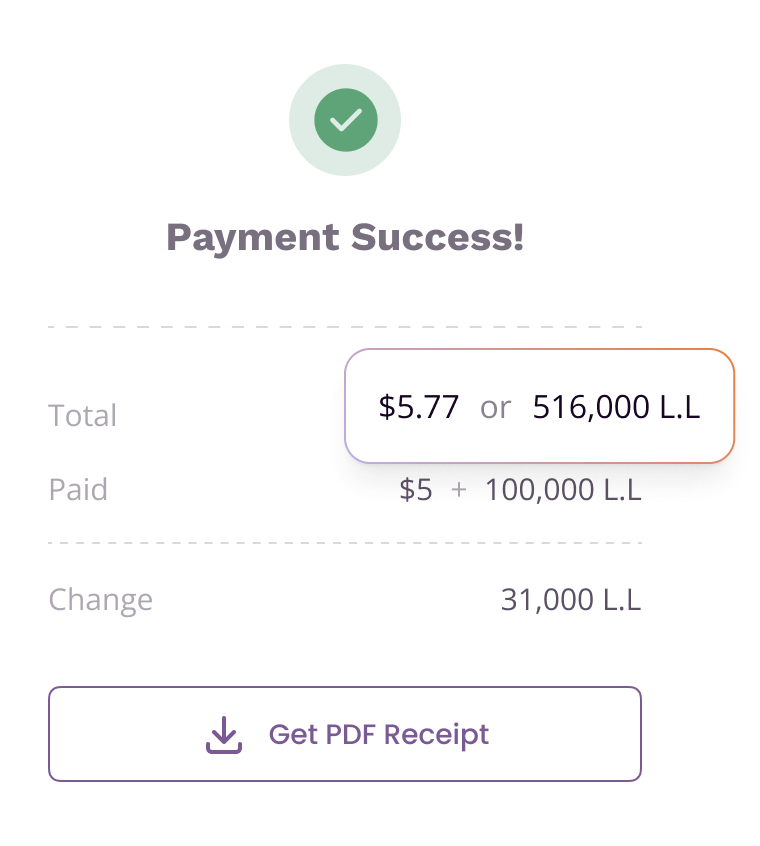Click the Total label
This screenshot has width=760, height=846.
click(83, 415)
